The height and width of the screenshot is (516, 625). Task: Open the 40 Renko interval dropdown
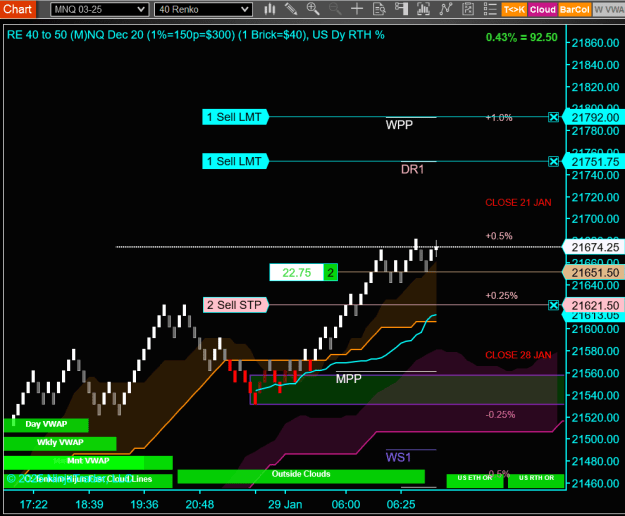tap(203, 10)
